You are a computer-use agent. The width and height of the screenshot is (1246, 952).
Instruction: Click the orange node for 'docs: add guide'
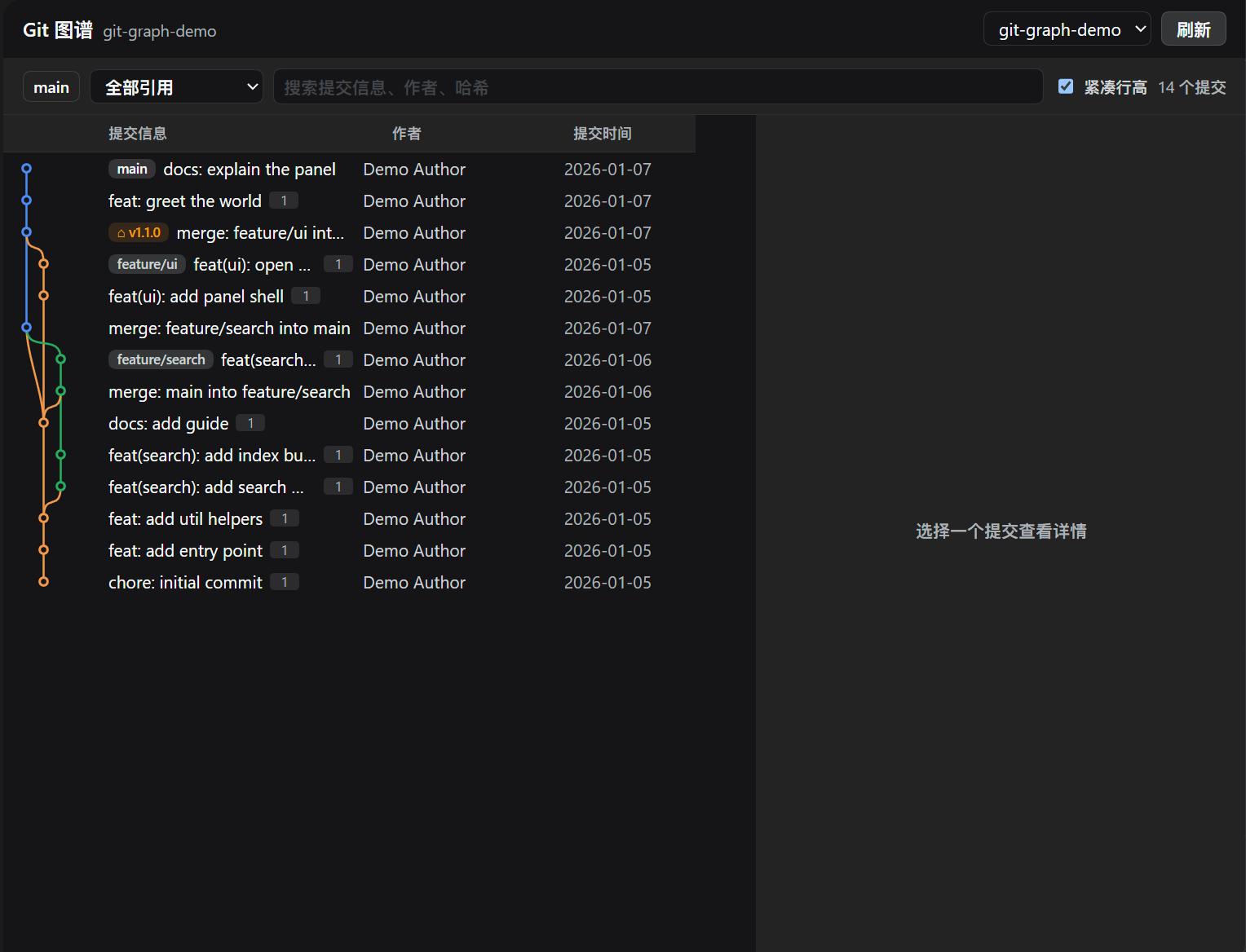(44, 423)
